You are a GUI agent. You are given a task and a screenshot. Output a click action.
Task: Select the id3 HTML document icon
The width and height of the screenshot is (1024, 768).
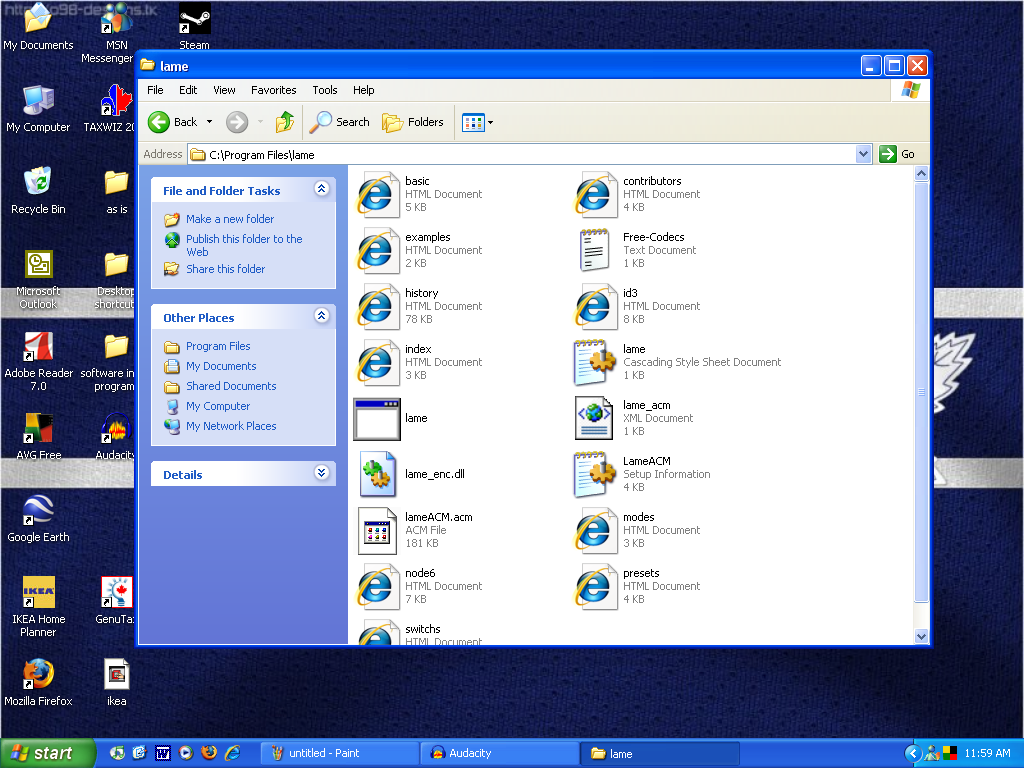point(596,307)
